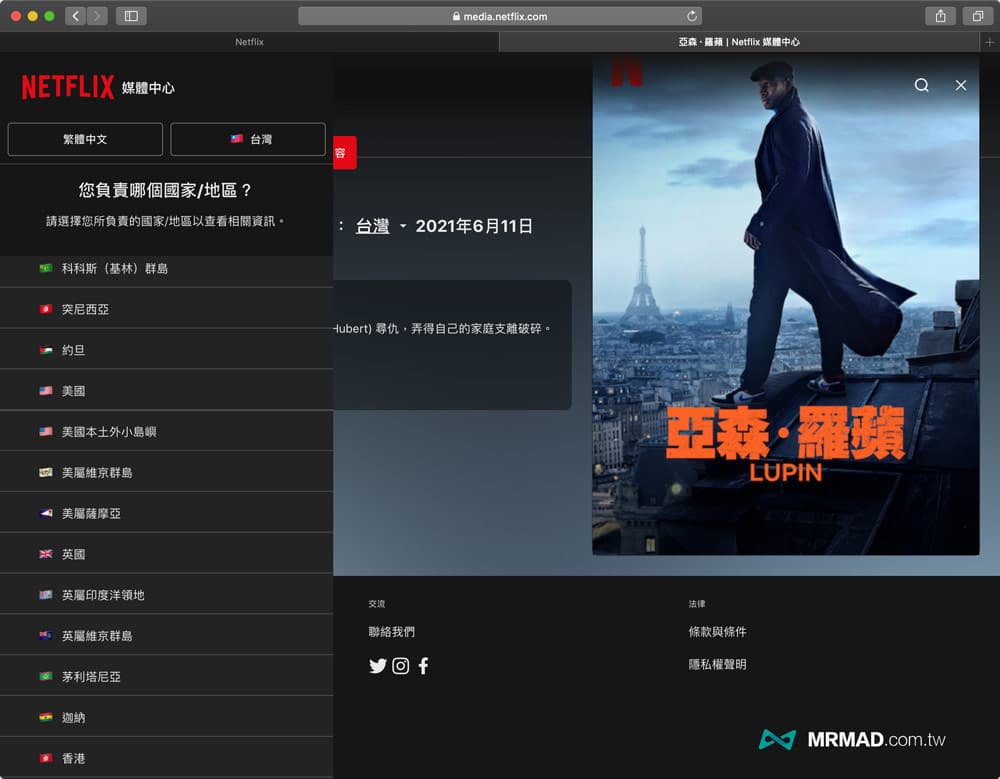This screenshot has height=779, width=1000.
Task: Open the 繁體中文 language dropdown
Action: click(85, 139)
